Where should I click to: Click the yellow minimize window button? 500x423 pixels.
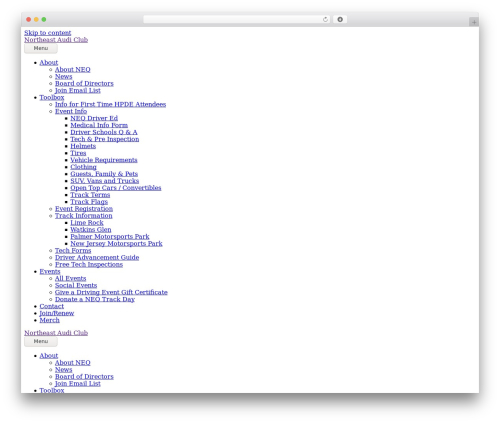coord(36,20)
